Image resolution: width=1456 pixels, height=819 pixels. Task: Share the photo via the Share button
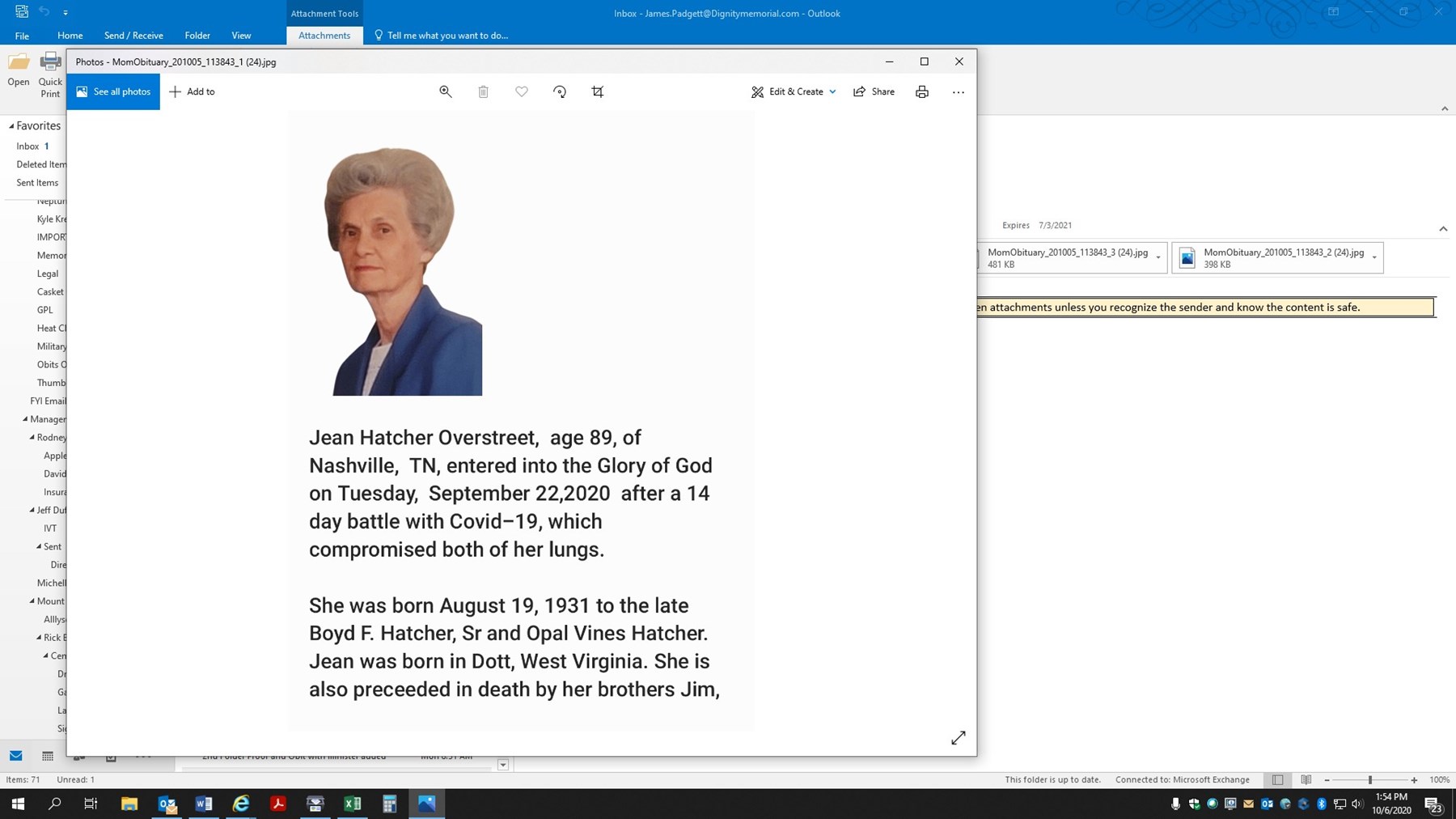click(874, 91)
